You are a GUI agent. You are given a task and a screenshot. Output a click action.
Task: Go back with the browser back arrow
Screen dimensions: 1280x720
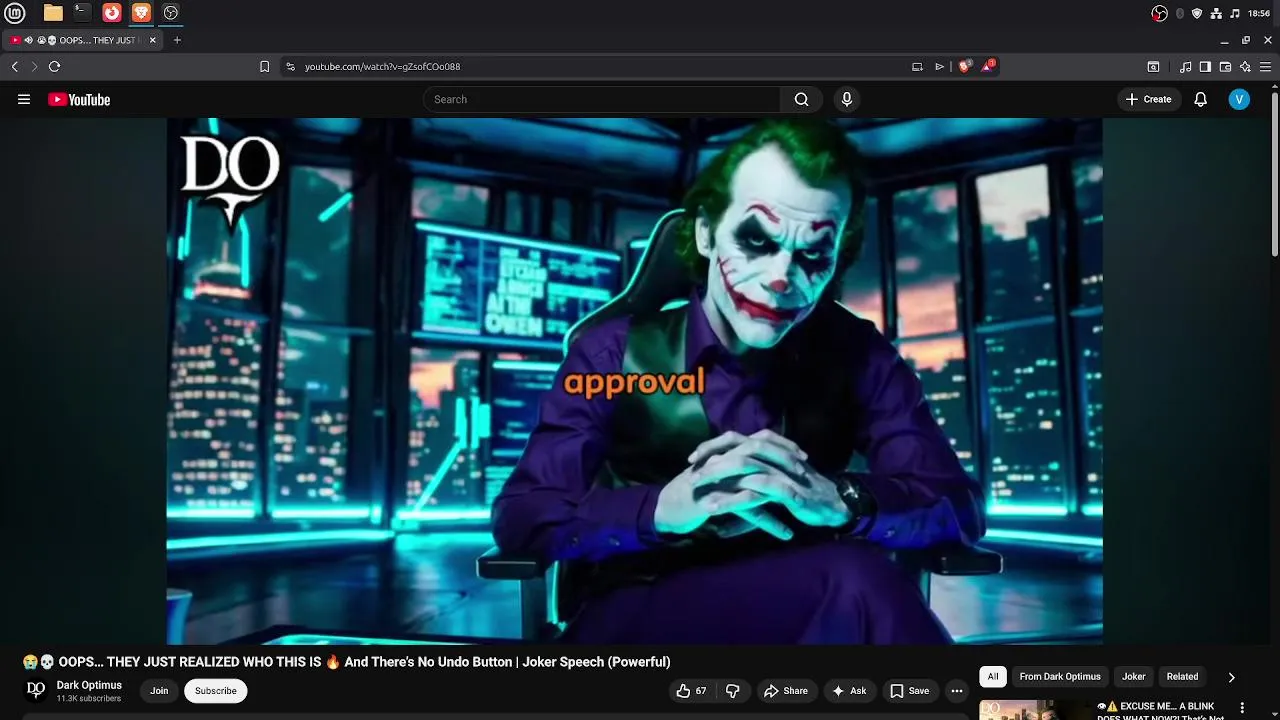coord(15,66)
